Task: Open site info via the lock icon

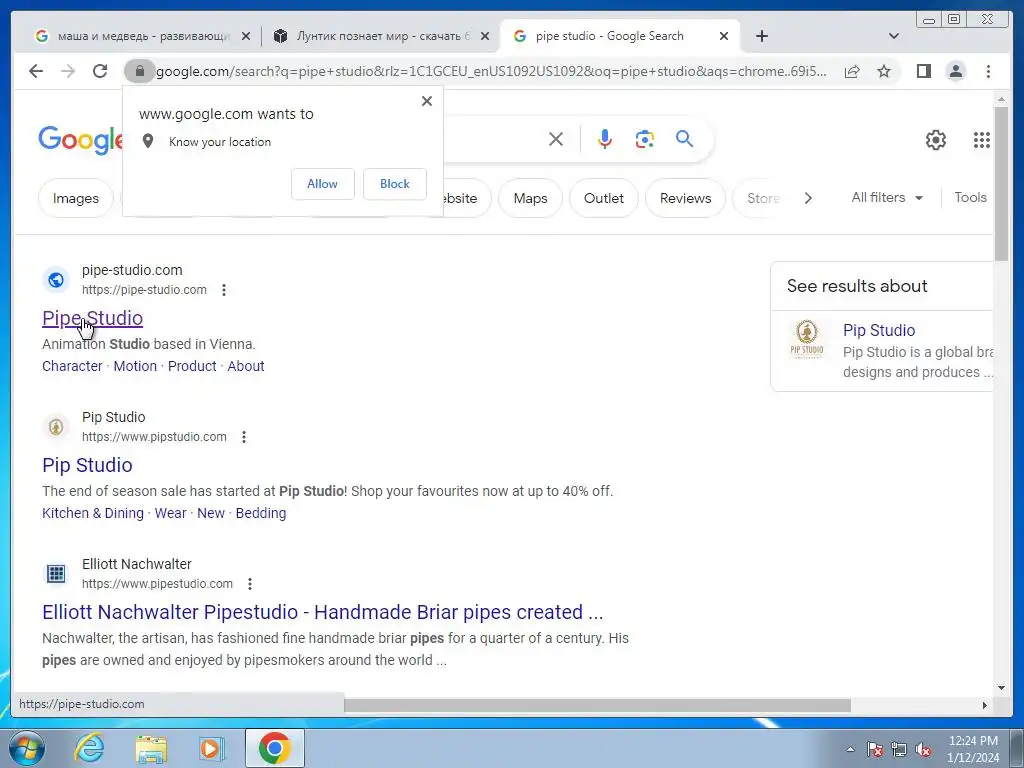Action: (x=139, y=71)
